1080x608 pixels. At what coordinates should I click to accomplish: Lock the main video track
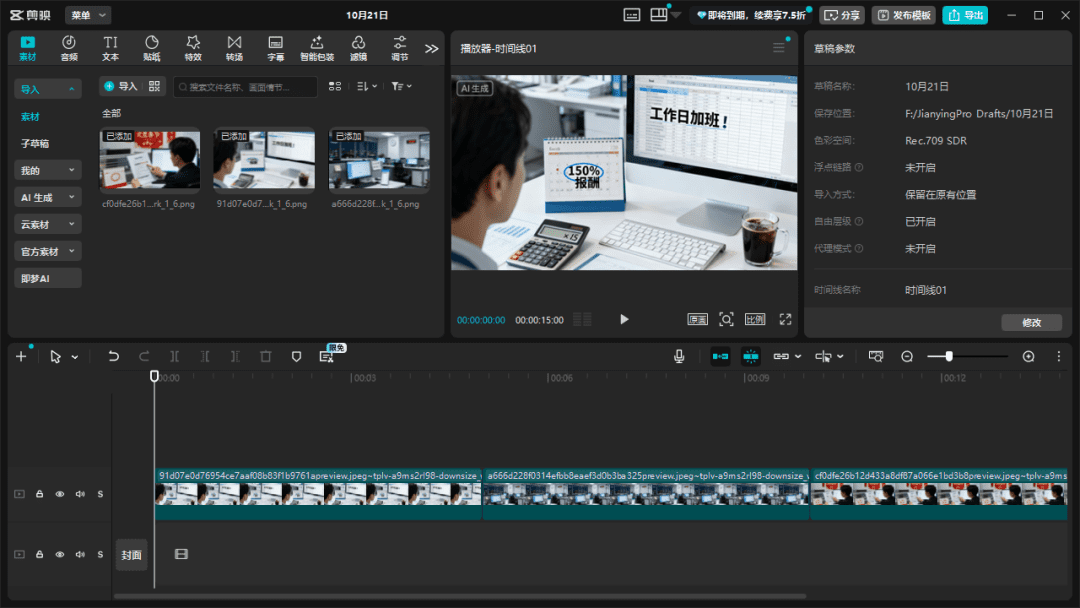40,494
